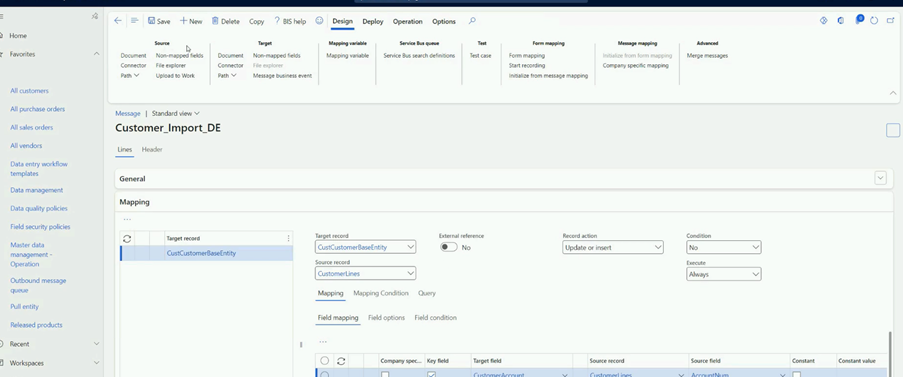Open in Microsoft Office icon
This screenshot has height=377, width=903.
coord(841,21)
